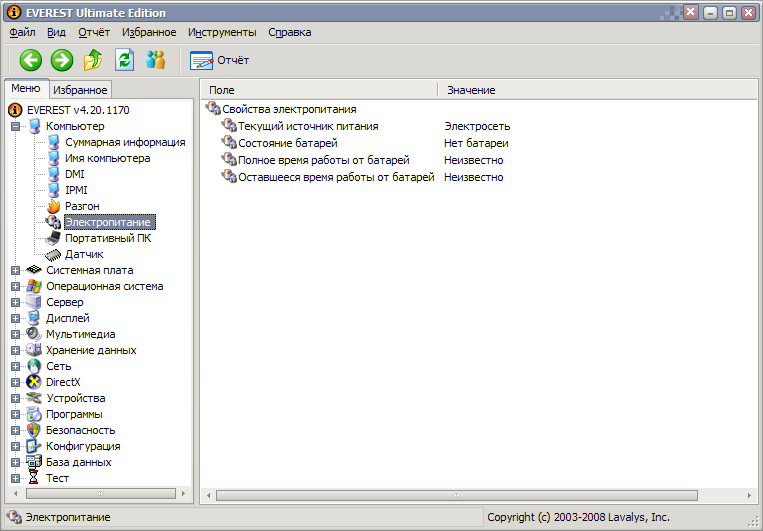
Task: Expand the Операционная система node
Action: (x=16, y=286)
